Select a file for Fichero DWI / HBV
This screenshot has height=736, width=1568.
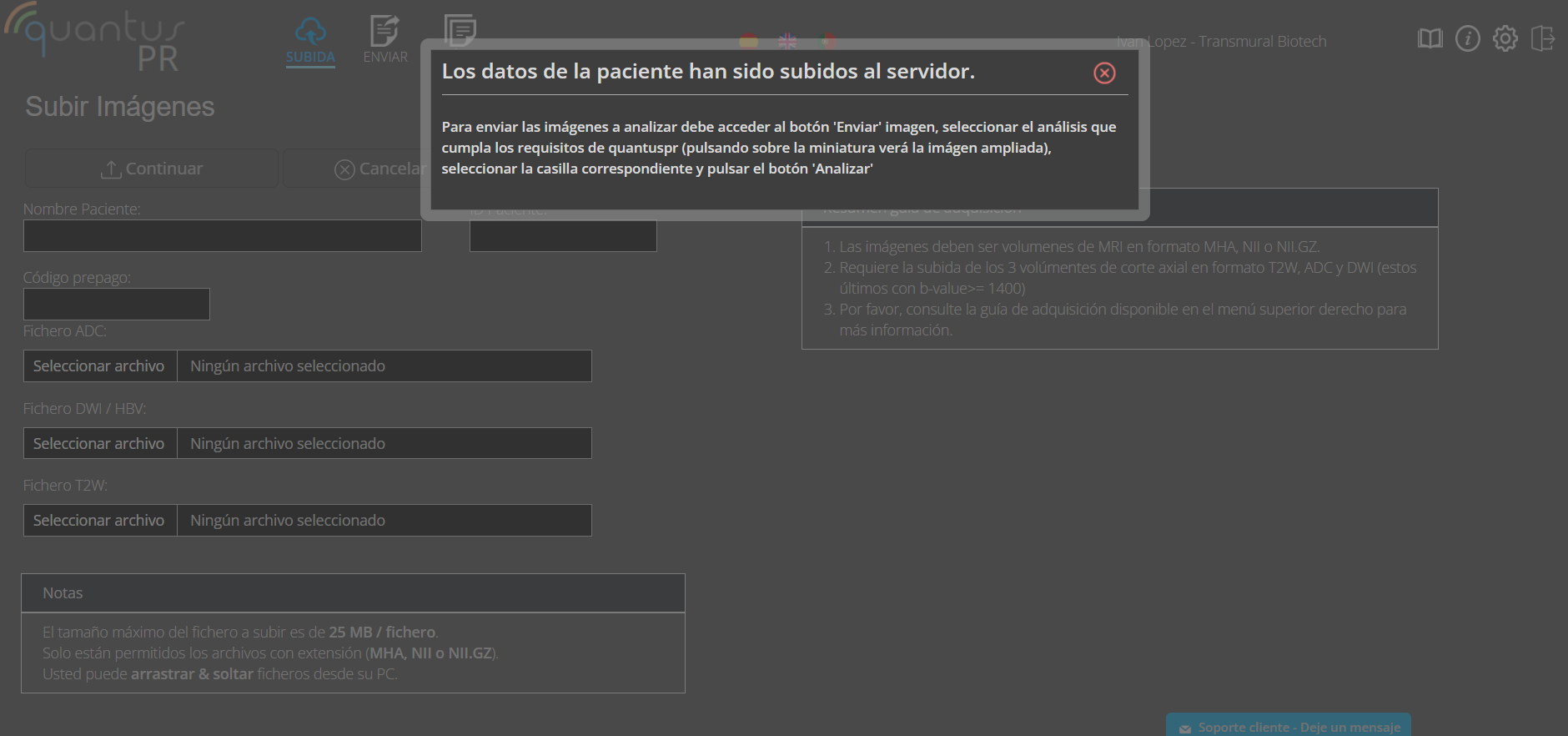pyautogui.click(x=99, y=444)
